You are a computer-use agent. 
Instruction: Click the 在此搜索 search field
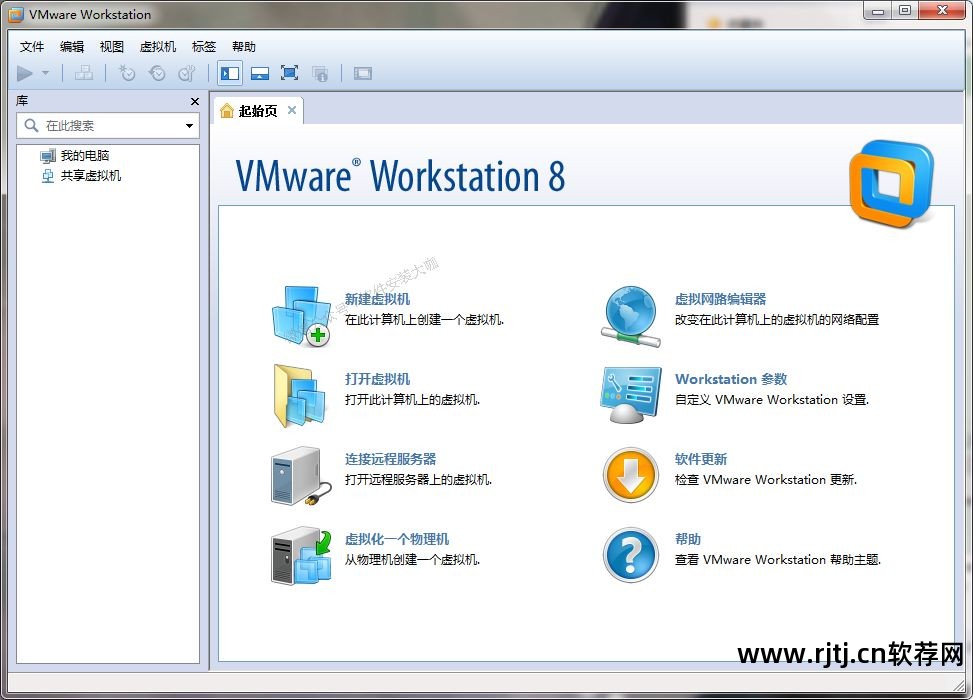coord(107,126)
